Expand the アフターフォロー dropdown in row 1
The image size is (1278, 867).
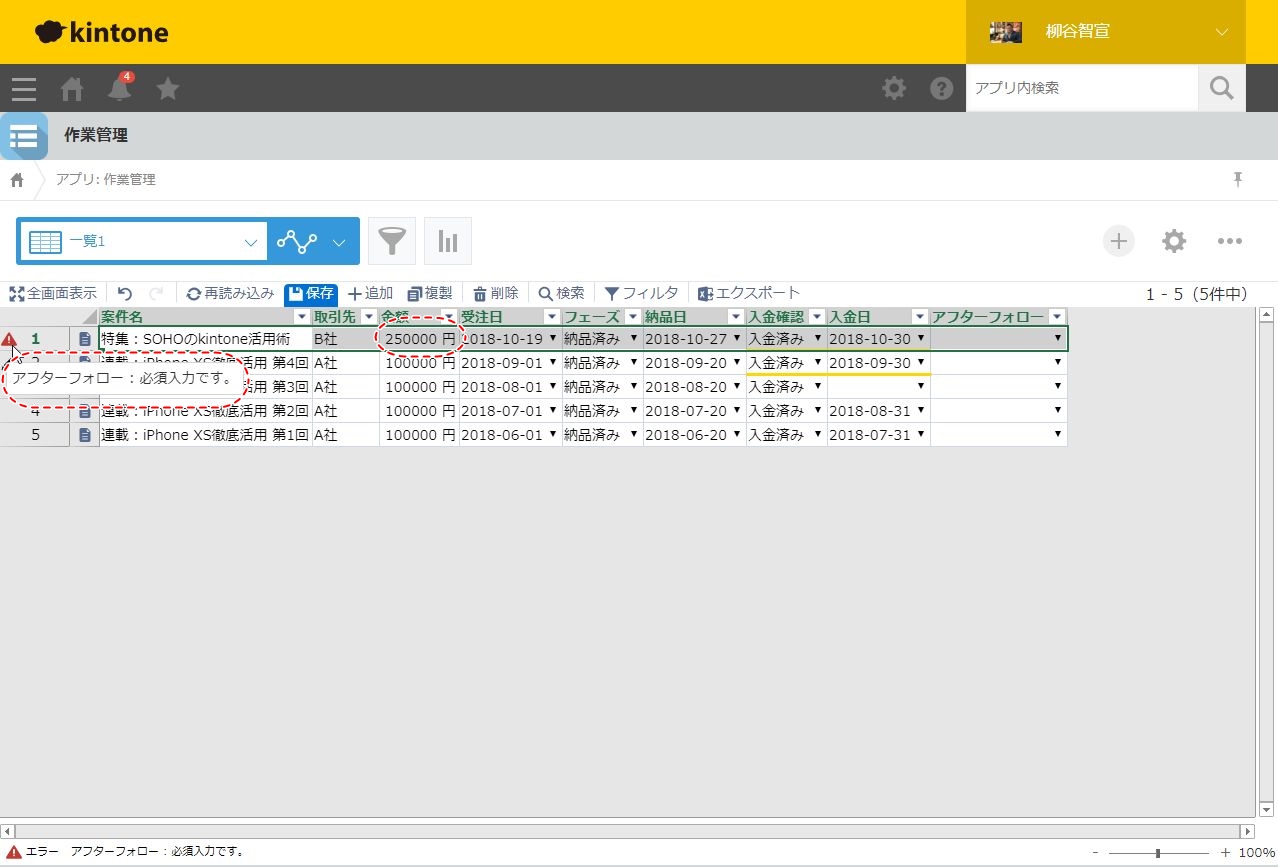coord(1057,339)
